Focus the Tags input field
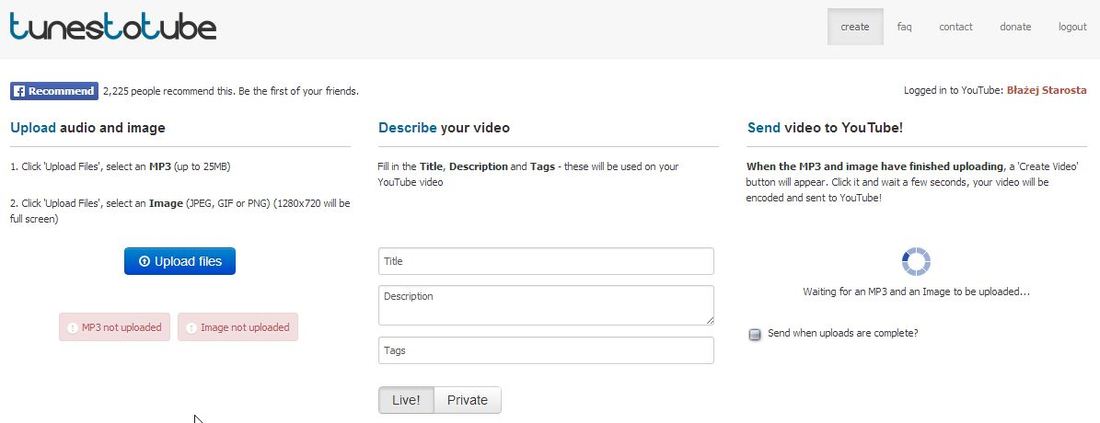 (x=546, y=350)
